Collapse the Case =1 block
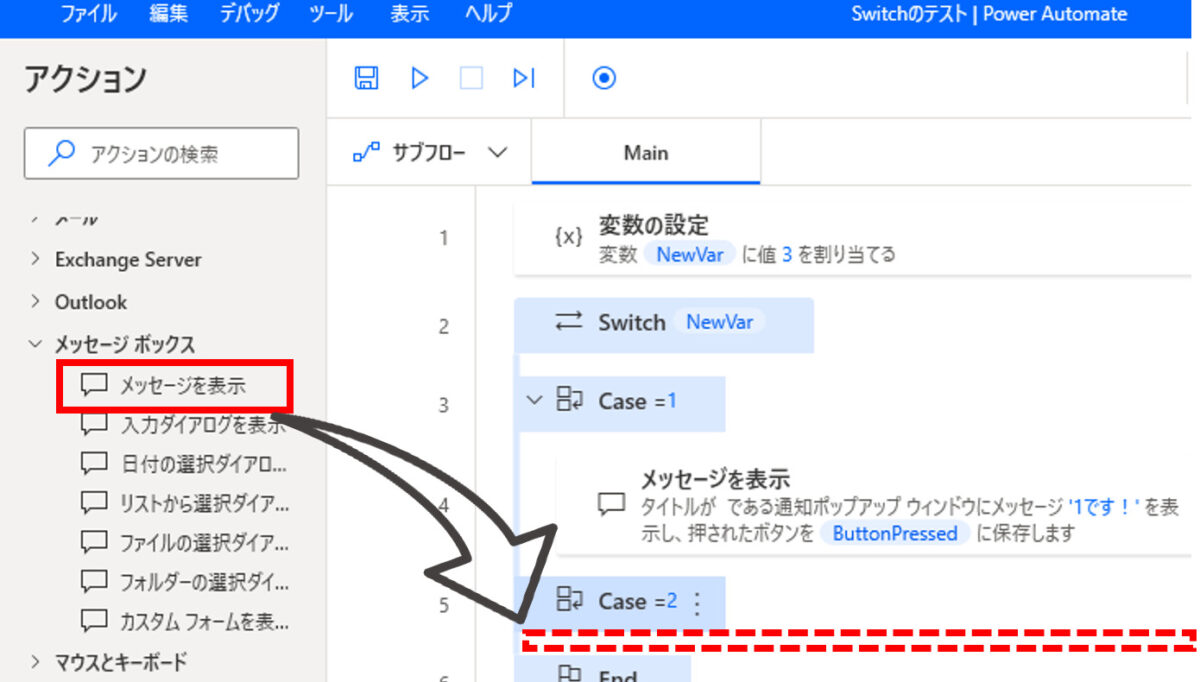Image resolution: width=1200 pixels, height=682 pixels. pos(533,401)
